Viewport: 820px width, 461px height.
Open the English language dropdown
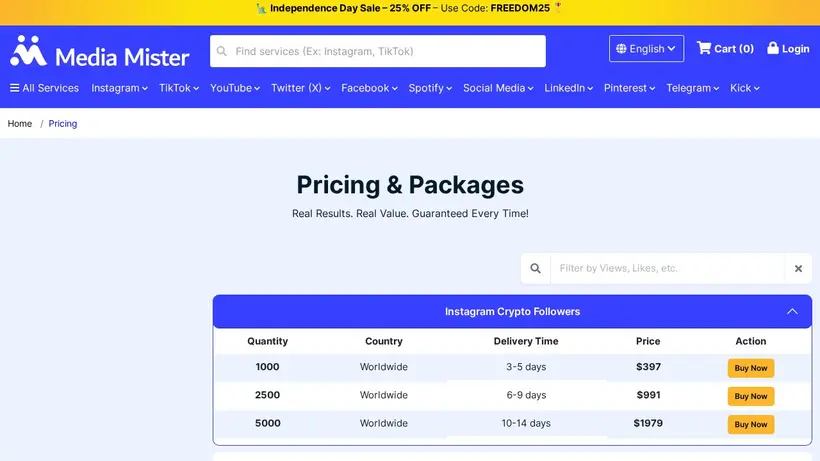646,49
